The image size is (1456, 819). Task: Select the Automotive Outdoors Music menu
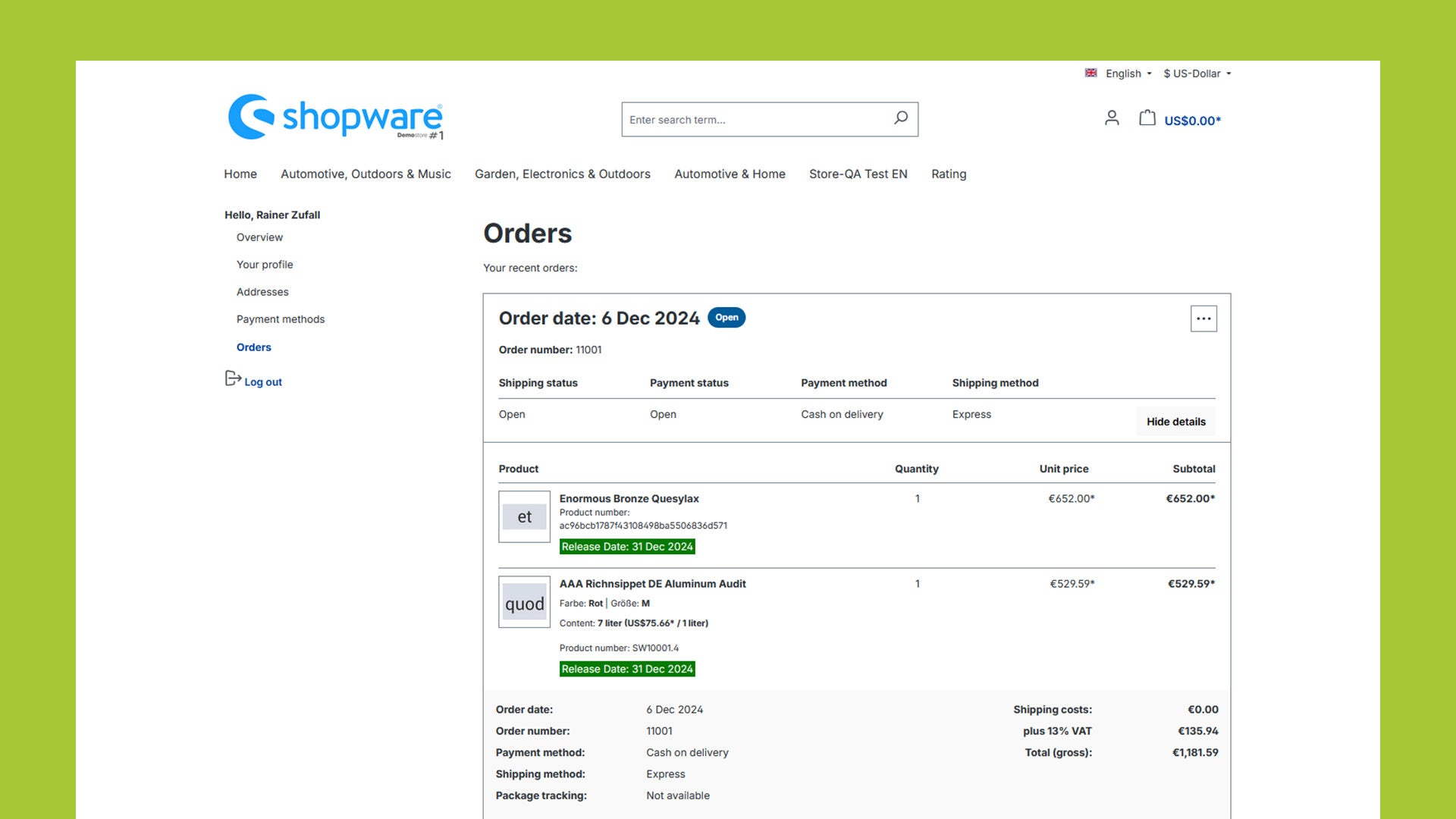click(x=365, y=174)
